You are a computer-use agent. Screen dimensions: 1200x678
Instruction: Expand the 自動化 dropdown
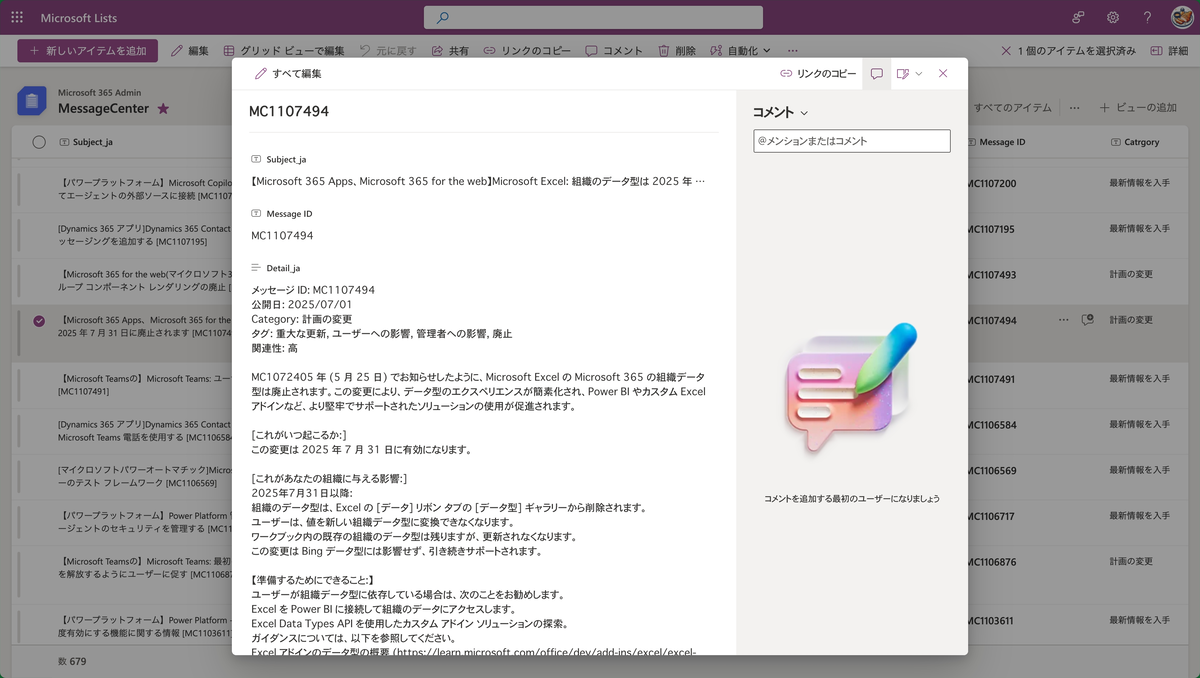pyautogui.click(x=740, y=50)
